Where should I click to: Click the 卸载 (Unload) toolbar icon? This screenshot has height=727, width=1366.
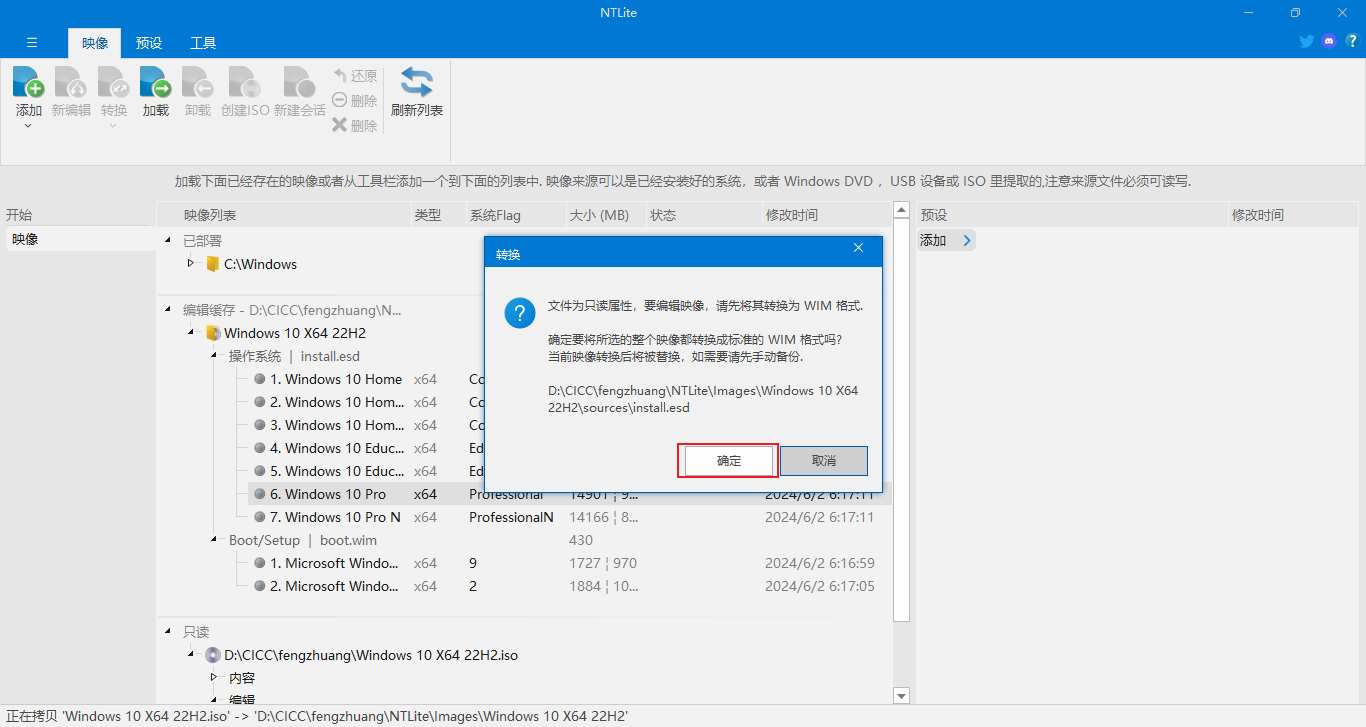coord(197,82)
